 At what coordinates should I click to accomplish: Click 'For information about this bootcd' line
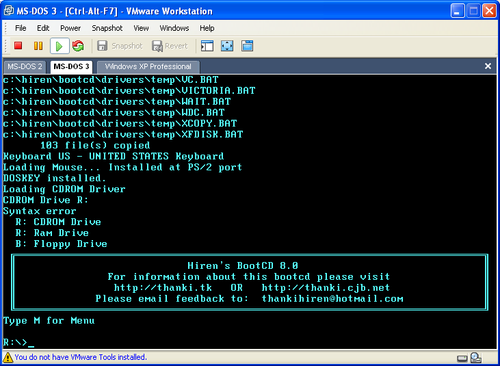249,277
